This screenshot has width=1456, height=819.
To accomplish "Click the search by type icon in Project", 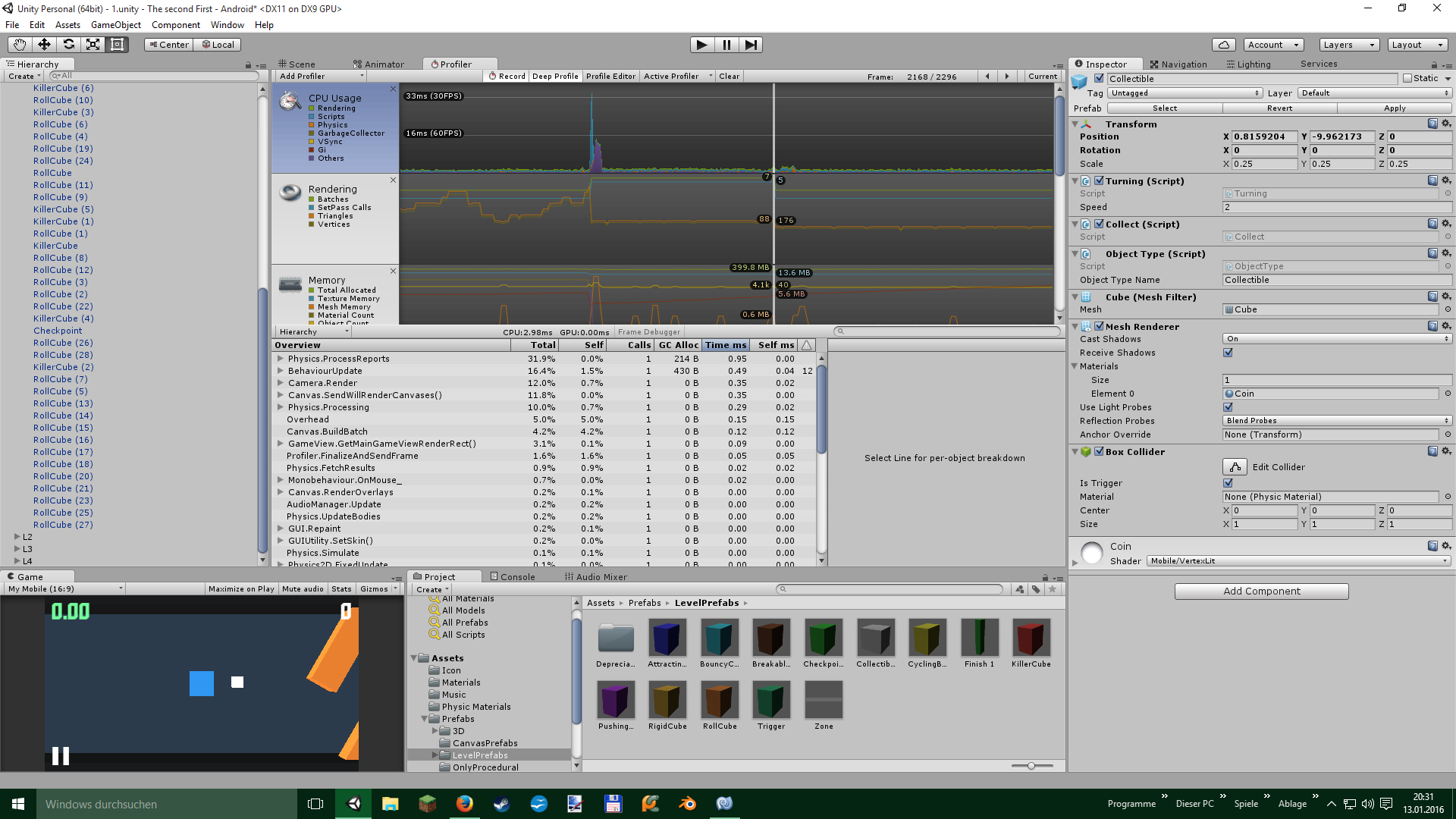I will click(x=1019, y=589).
